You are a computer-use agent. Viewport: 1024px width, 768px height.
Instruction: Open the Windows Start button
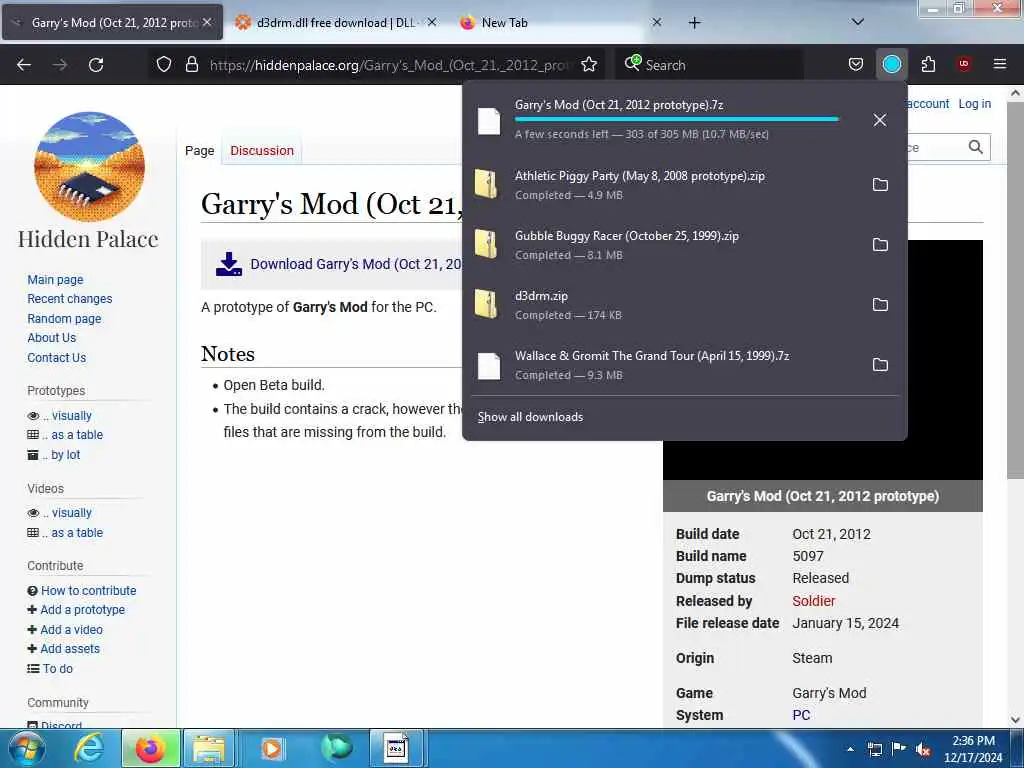coord(26,748)
